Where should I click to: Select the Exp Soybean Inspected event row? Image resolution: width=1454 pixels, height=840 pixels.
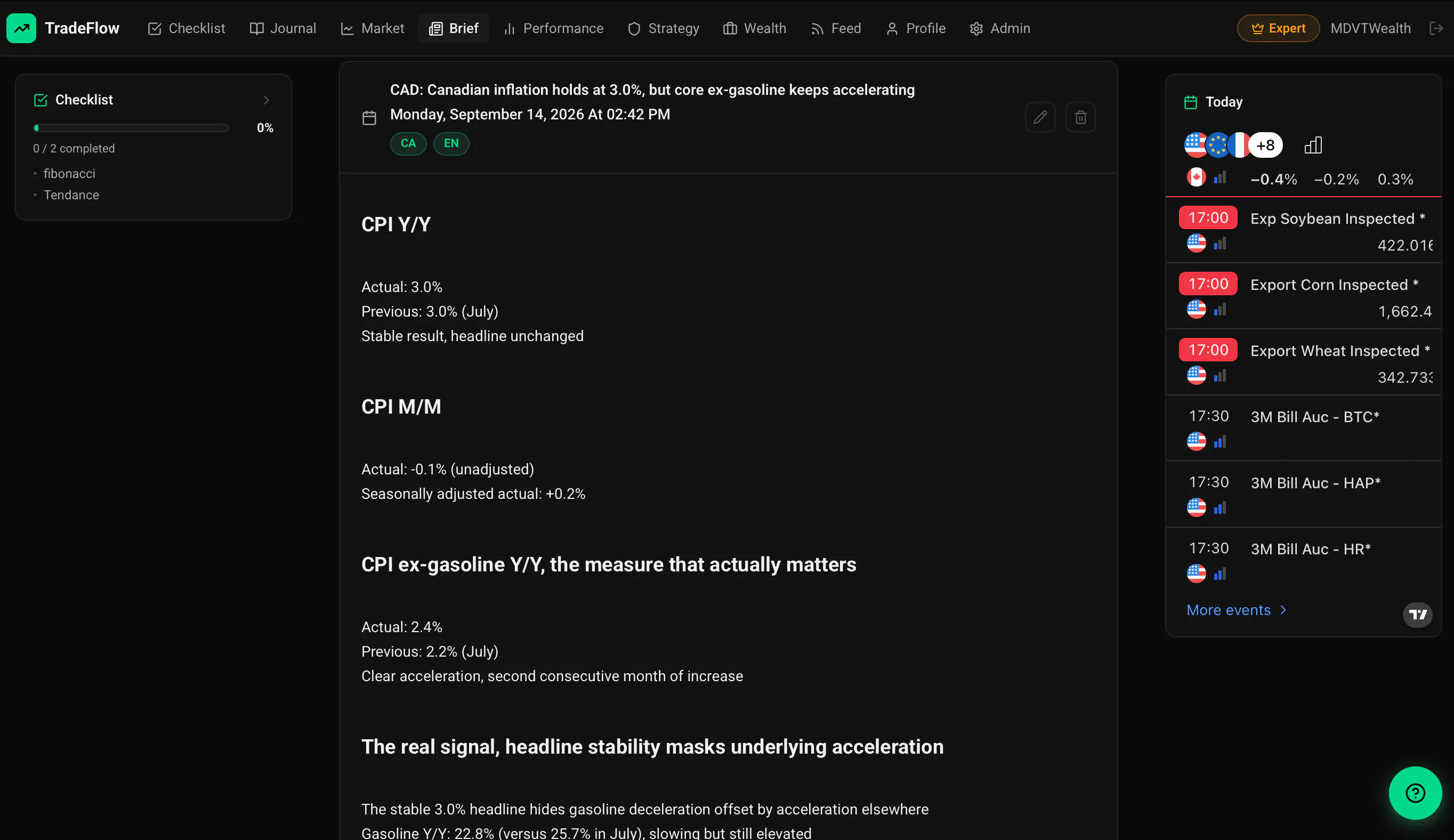1304,230
